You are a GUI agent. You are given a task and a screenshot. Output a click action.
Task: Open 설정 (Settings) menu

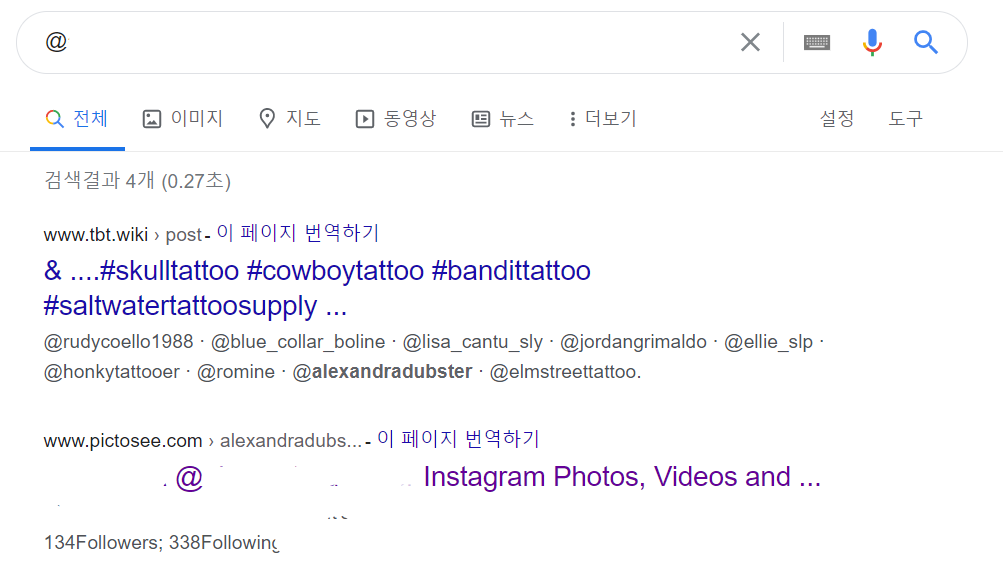[837, 119]
